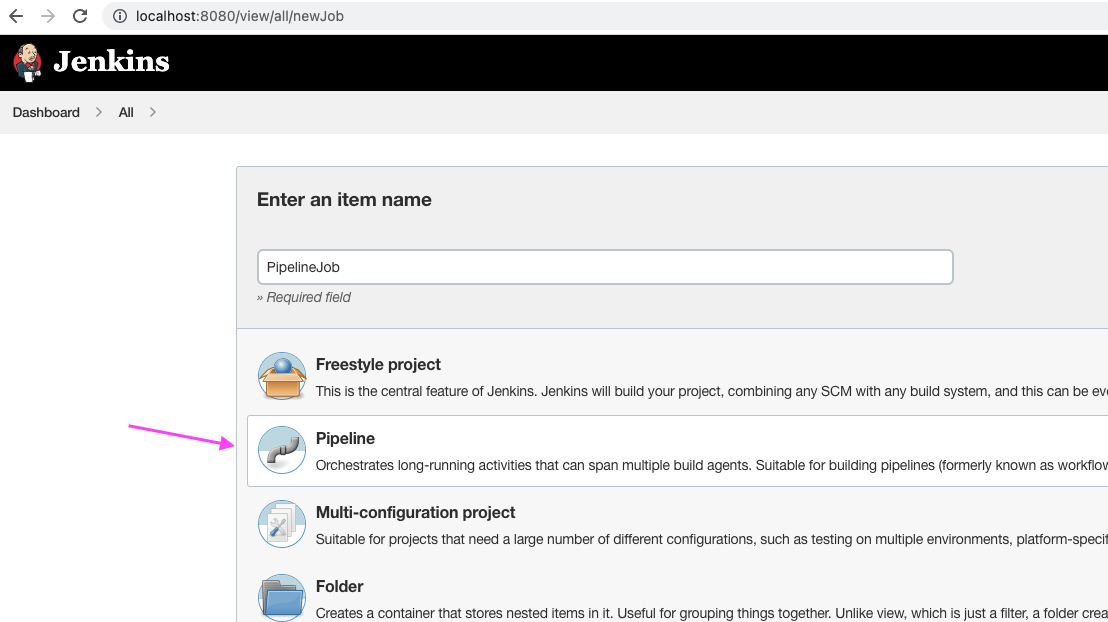Click the Folder item icon

click(281, 597)
